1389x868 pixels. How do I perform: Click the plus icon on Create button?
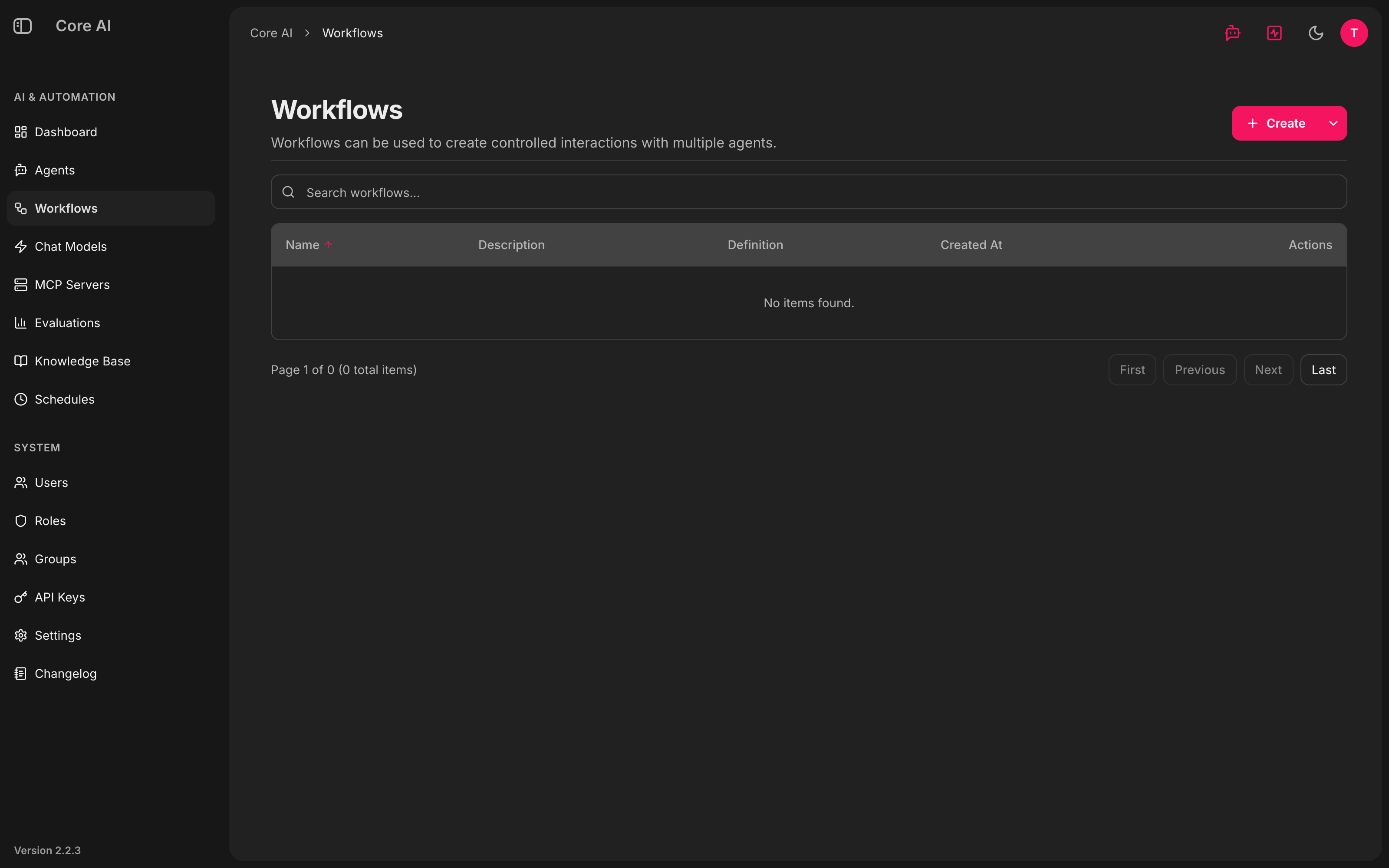[x=1252, y=123]
